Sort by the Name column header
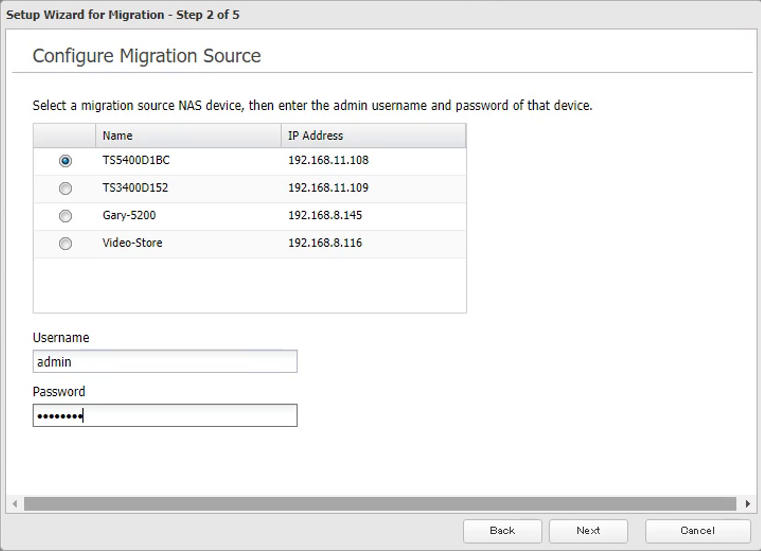Image resolution: width=761 pixels, height=551 pixels. (188, 136)
